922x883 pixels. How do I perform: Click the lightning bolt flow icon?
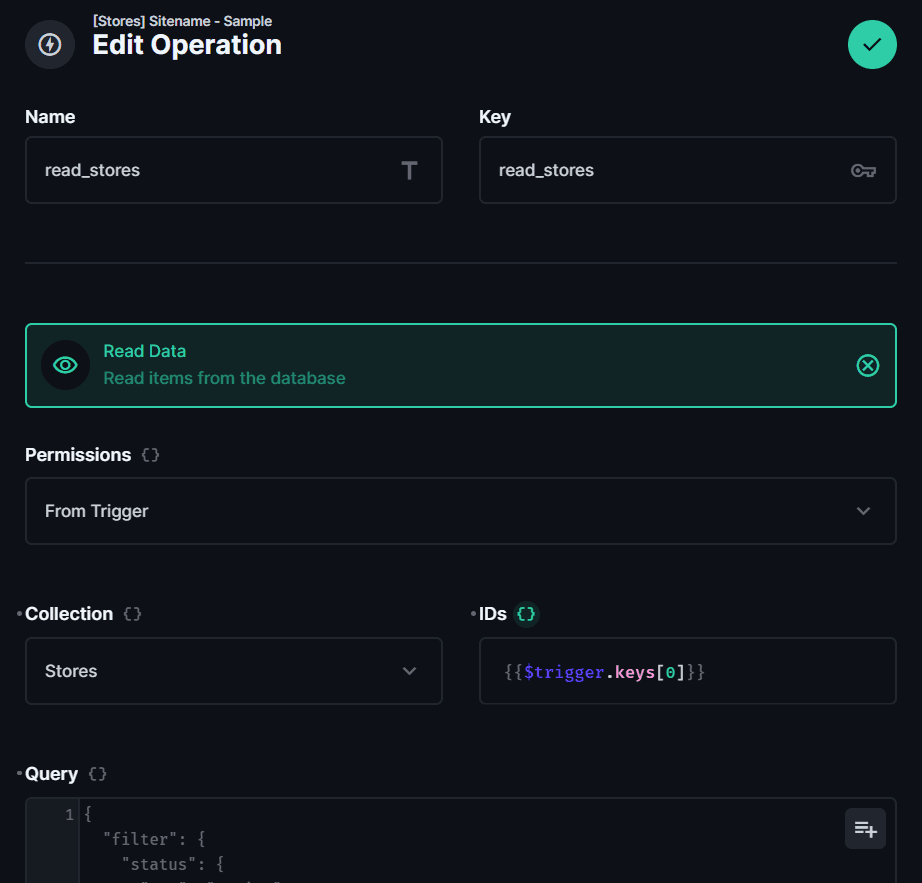[x=49, y=45]
